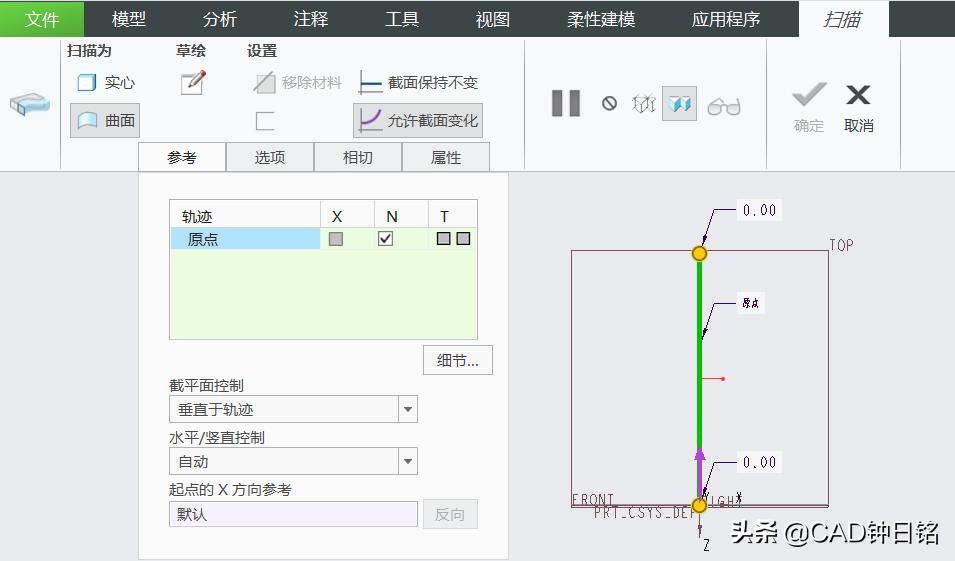The image size is (955, 561).
Task: Select 允许截面变化 variable section
Action: click(418, 121)
